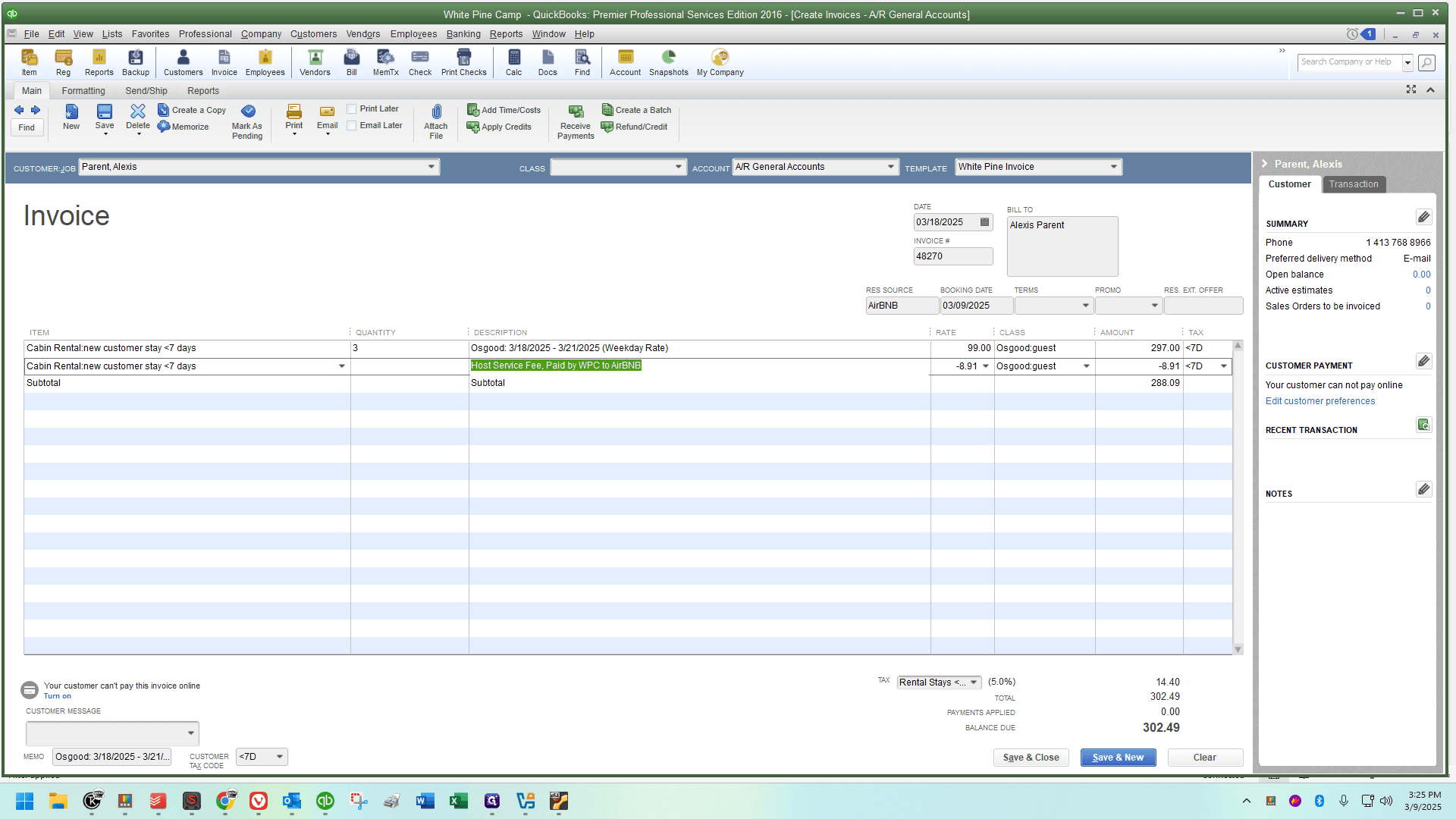The image size is (1456, 819).
Task: Open the Account dropdown
Action: point(890,167)
